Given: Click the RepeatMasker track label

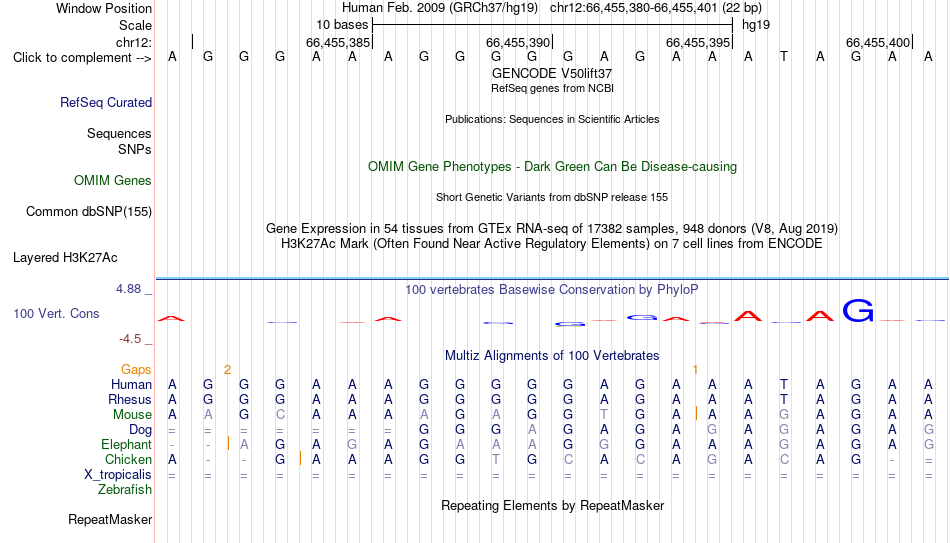Looking at the screenshot, I should (110, 519).
